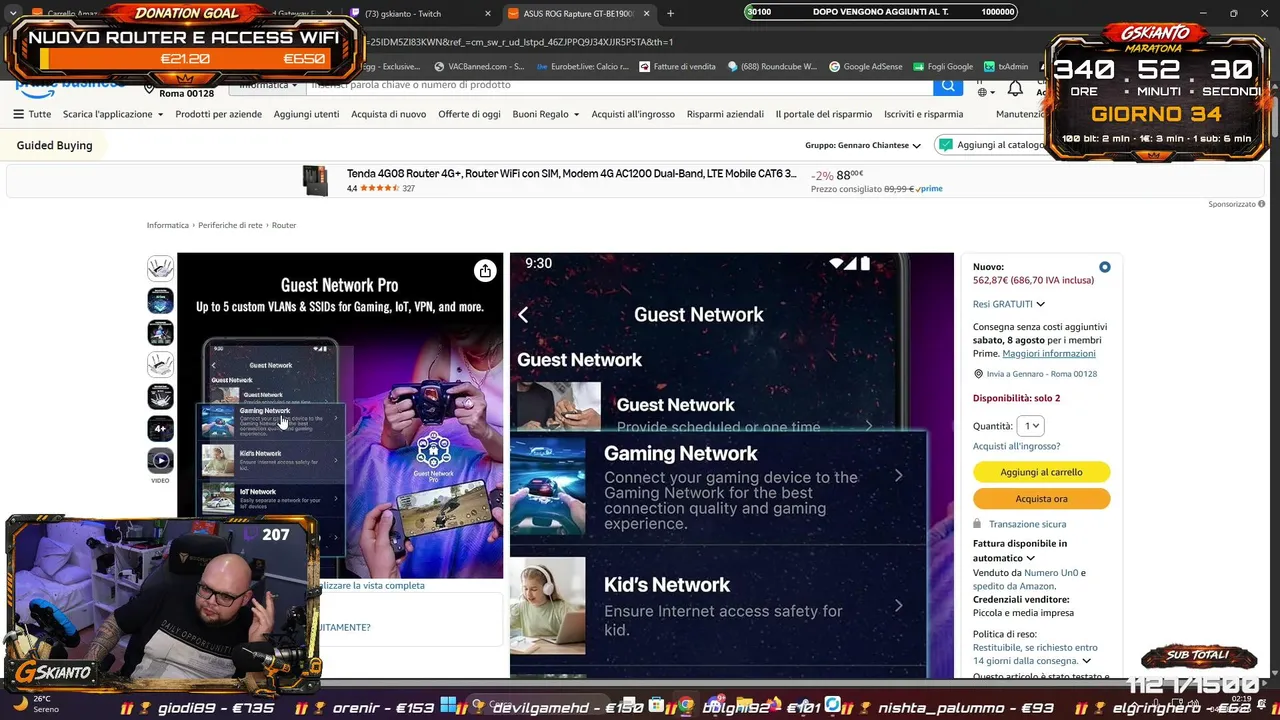Open the browser tab list arrow
This screenshot has height=720, width=1280.
12,14
